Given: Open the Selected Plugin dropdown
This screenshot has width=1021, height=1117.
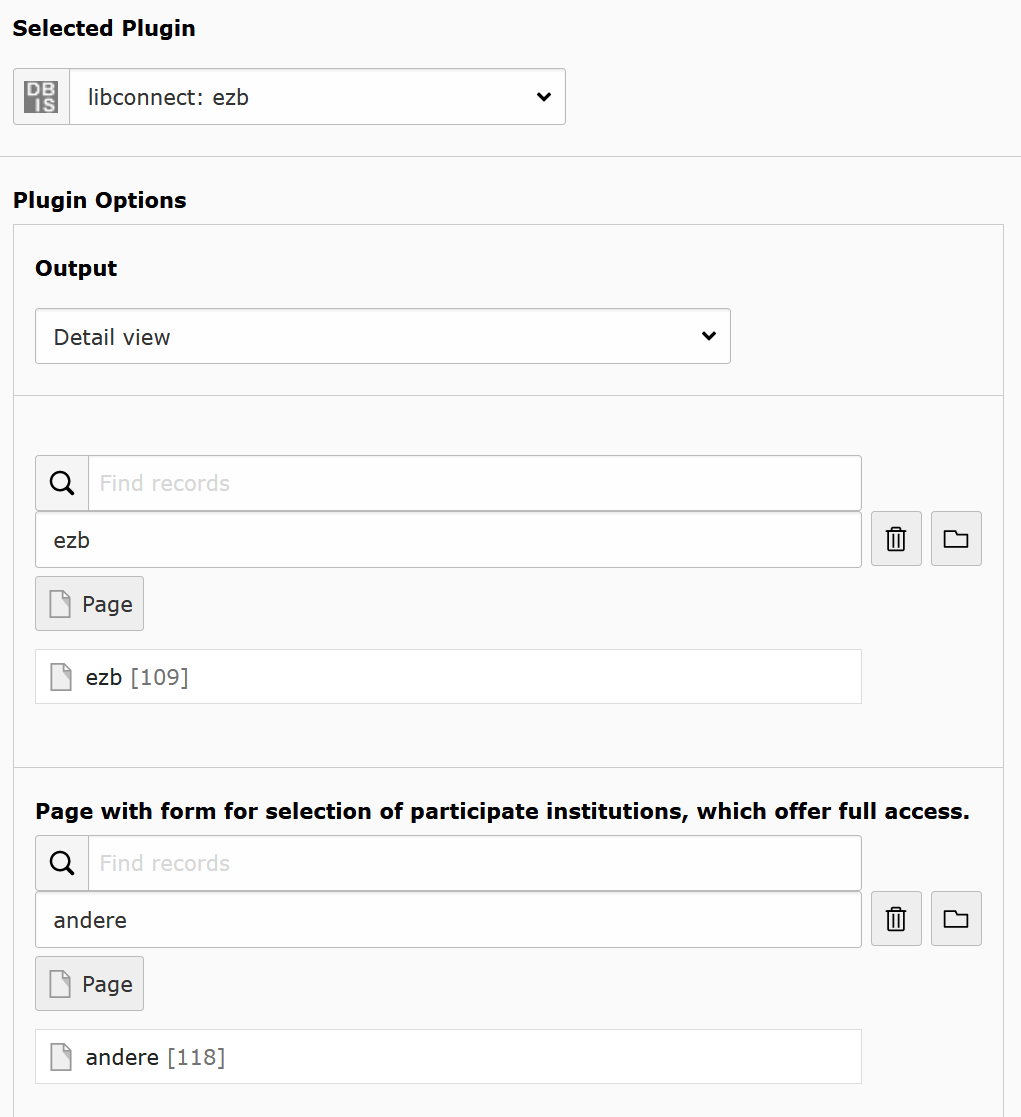Looking at the screenshot, I should pyautogui.click(x=317, y=97).
